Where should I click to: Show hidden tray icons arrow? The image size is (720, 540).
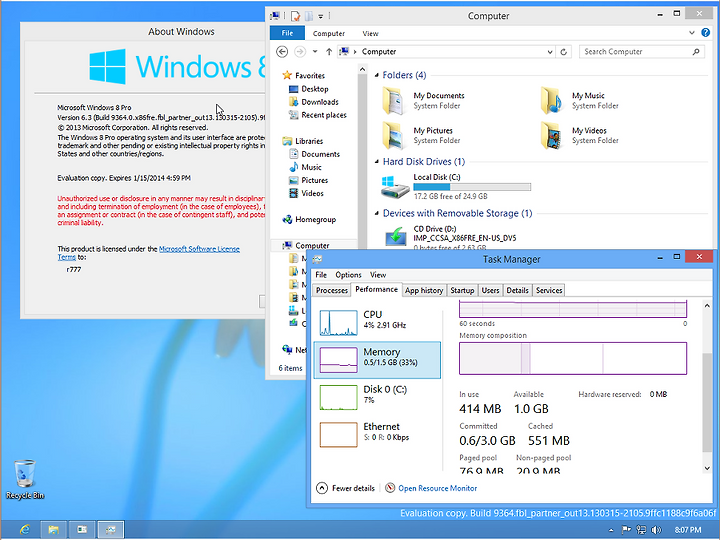pos(611,530)
